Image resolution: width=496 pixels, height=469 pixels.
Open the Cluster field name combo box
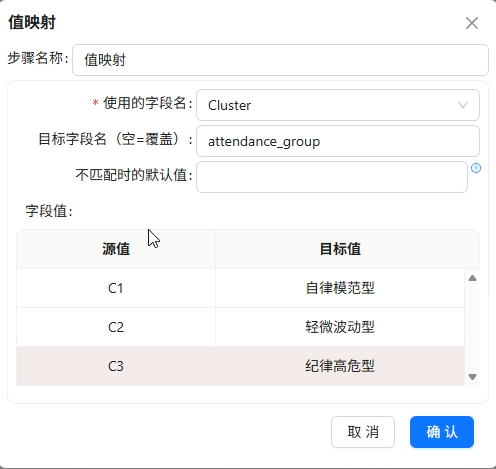click(x=338, y=105)
